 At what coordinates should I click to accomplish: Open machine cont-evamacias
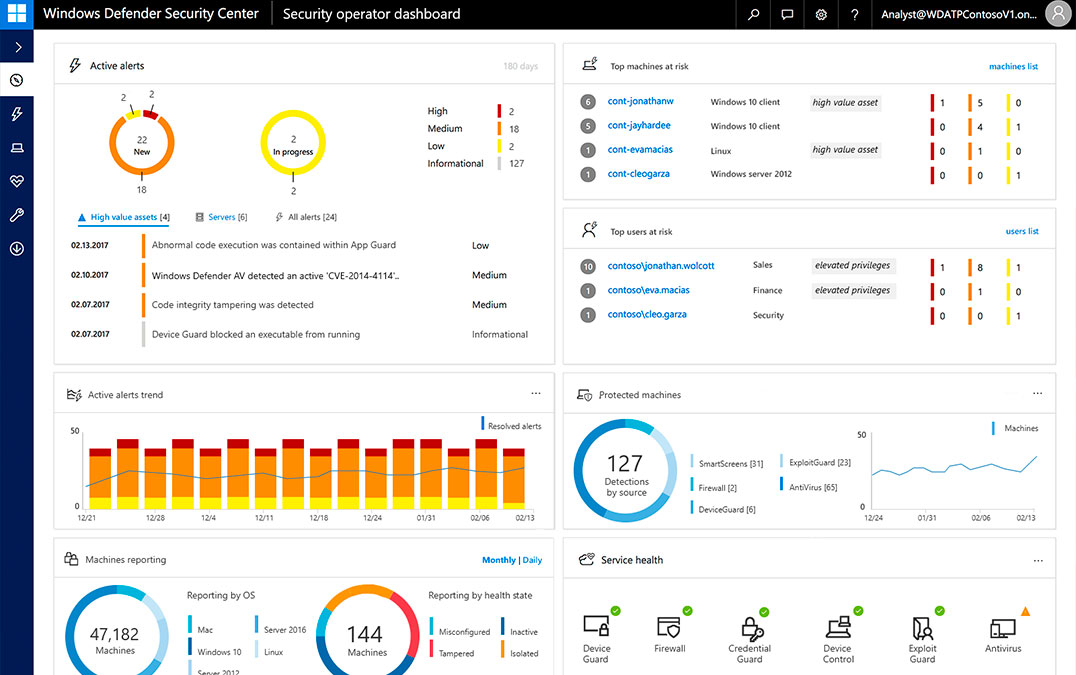click(640, 150)
